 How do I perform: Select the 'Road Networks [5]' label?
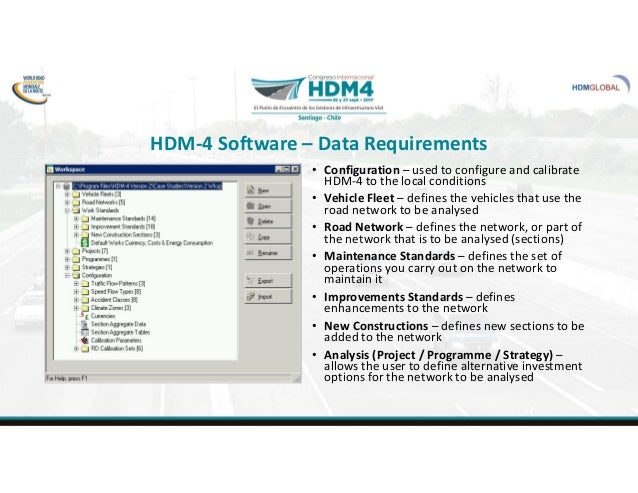click(103, 202)
